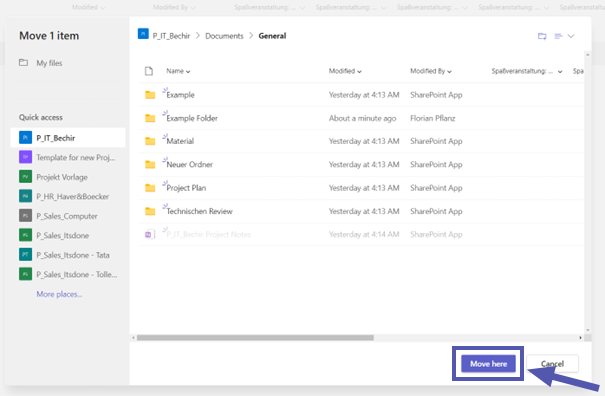
Task: Open the view options list icon
Action: (558, 36)
